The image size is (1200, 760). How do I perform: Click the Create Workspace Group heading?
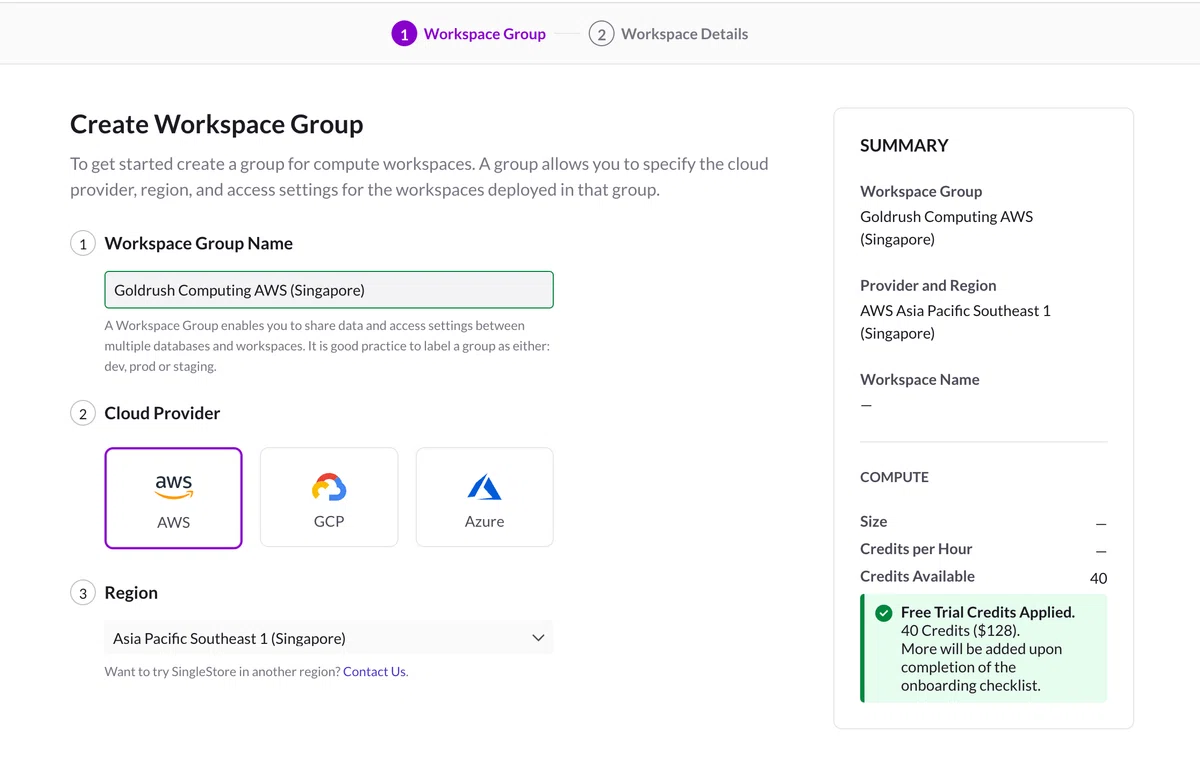coord(217,125)
